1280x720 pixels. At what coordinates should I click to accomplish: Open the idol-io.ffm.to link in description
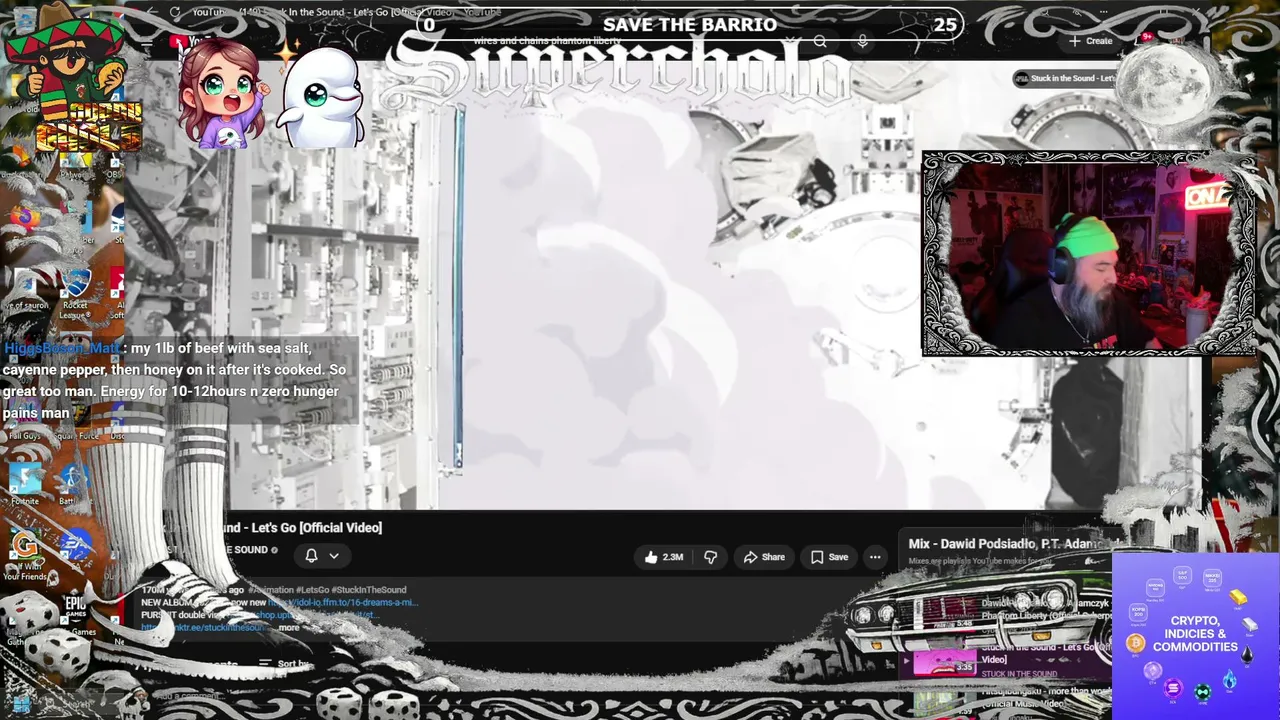tap(342, 602)
